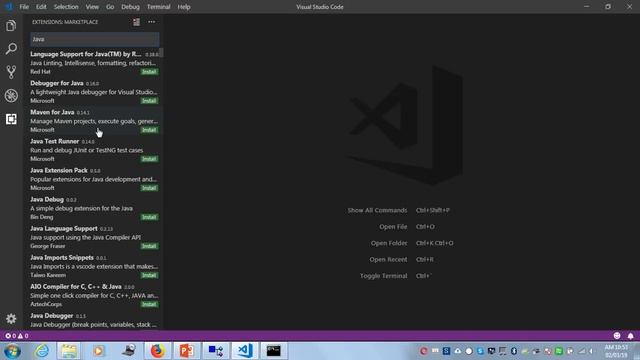The image size is (640, 360).
Task: Open the Windows Start button
Action: (x=12, y=351)
